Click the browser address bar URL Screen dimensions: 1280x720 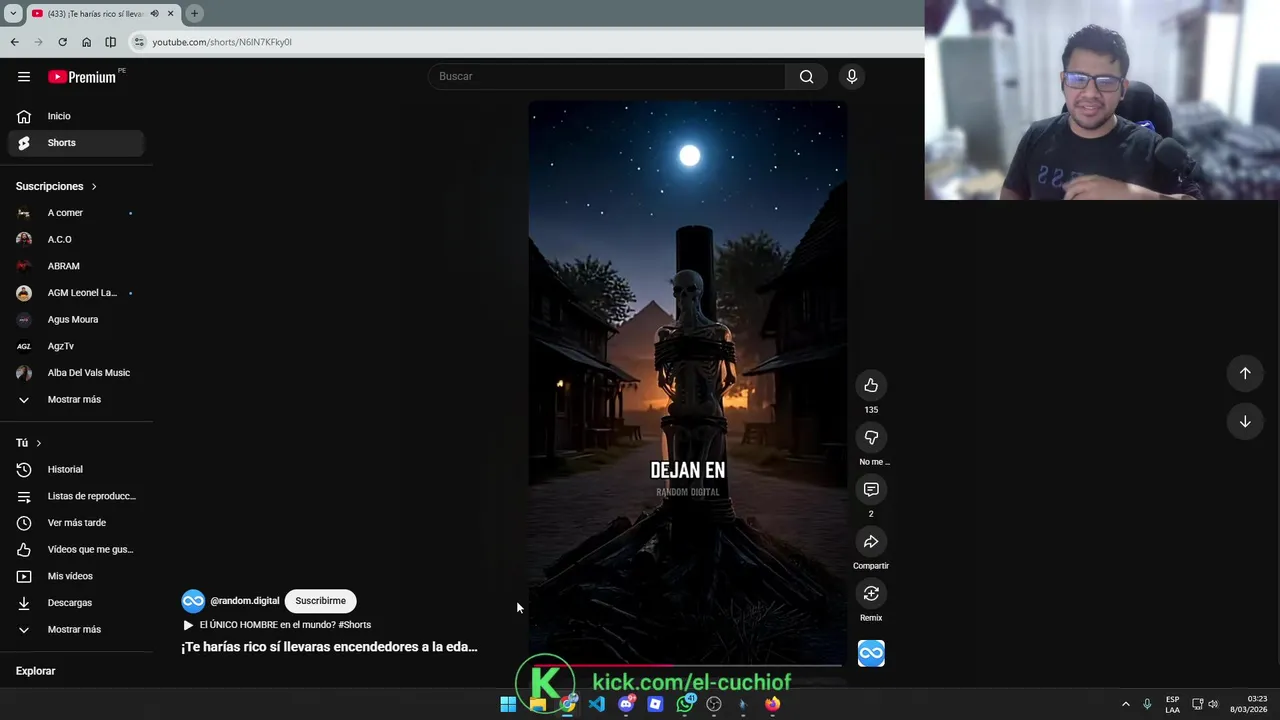[x=222, y=42]
